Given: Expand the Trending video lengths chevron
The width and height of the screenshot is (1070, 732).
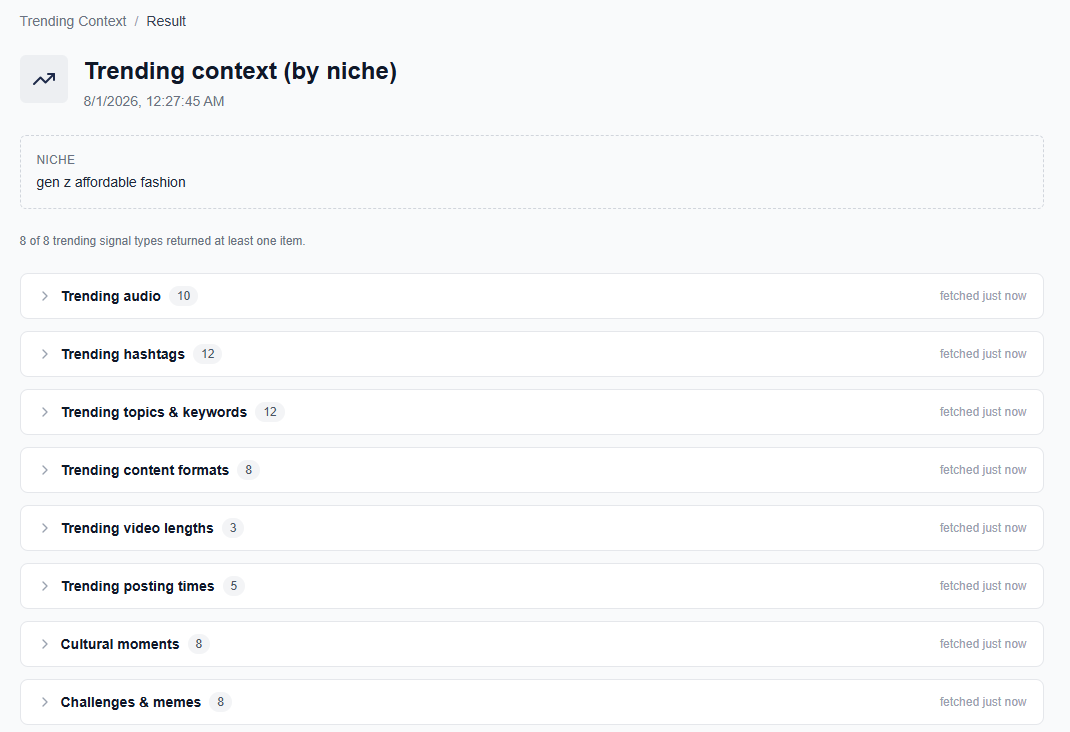Looking at the screenshot, I should point(44,528).
